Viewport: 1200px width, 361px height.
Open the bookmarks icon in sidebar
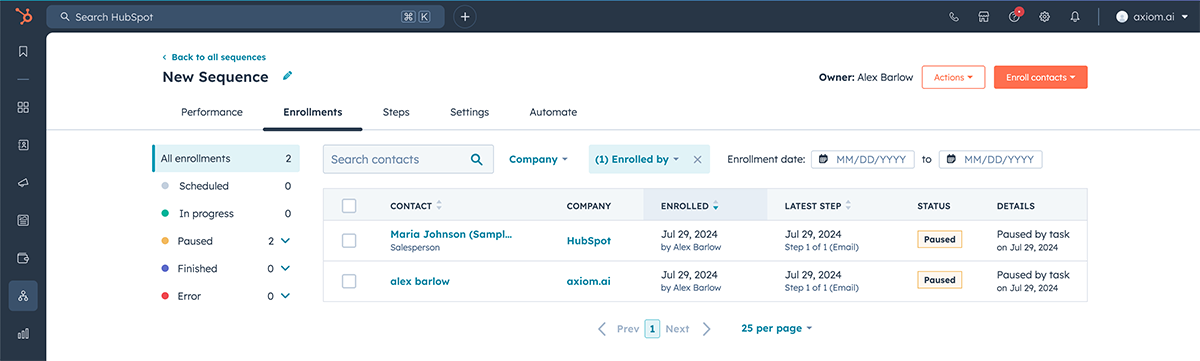(23, 52)
